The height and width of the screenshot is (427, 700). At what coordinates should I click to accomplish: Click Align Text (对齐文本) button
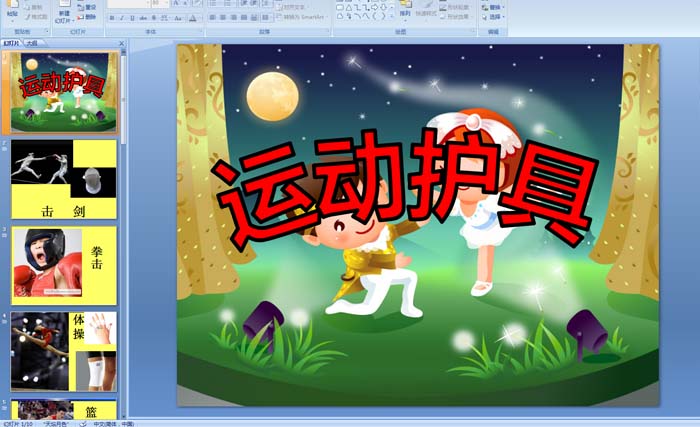click(291, 8)
